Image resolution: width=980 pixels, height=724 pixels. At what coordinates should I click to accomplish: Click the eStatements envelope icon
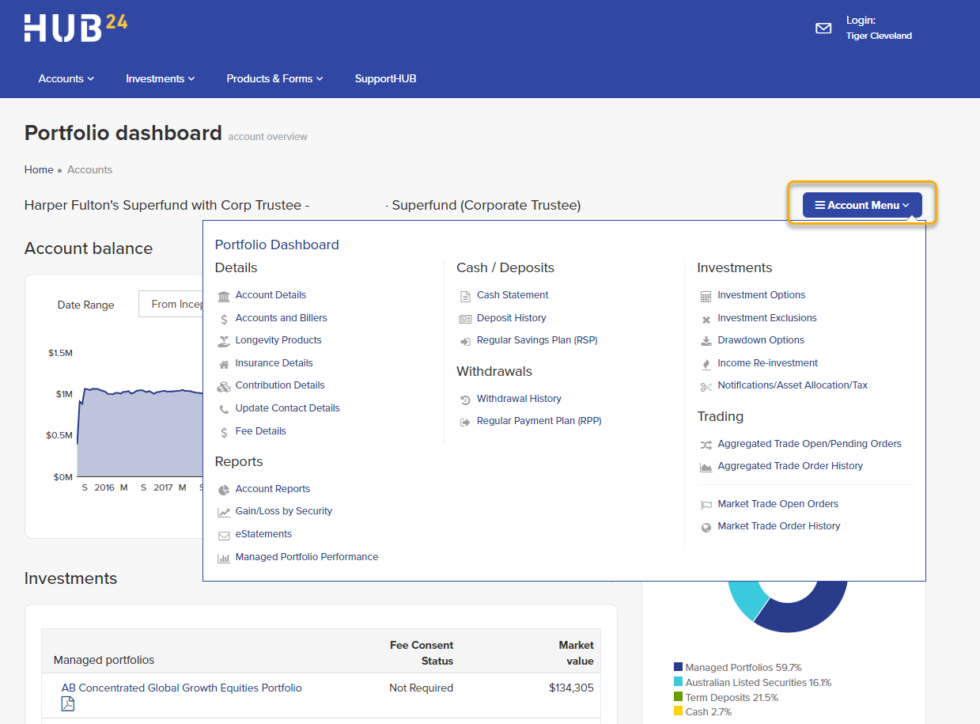[x=223, y=535]
